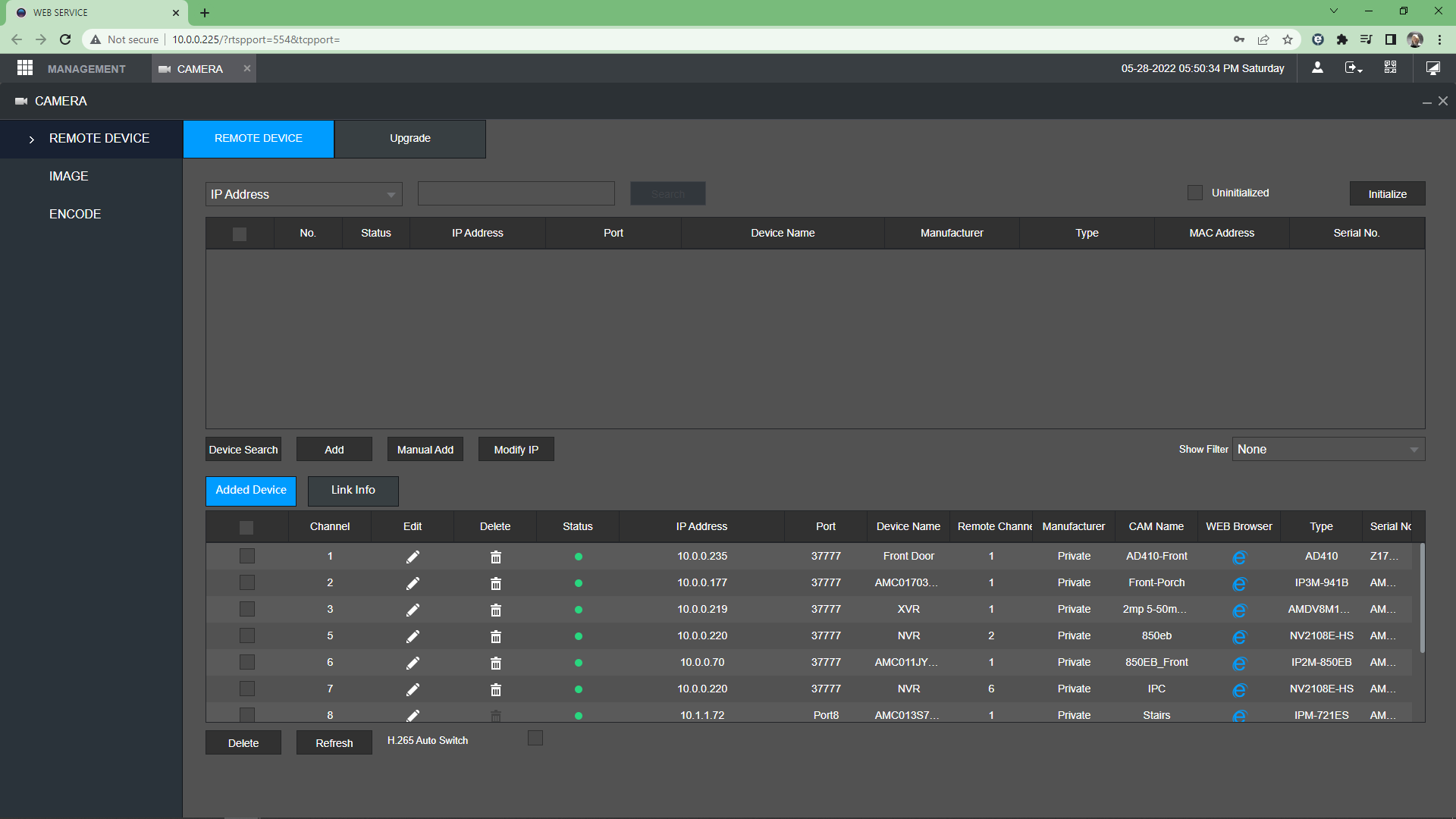Edit channel 5 pencil icon

coord(413,636)
